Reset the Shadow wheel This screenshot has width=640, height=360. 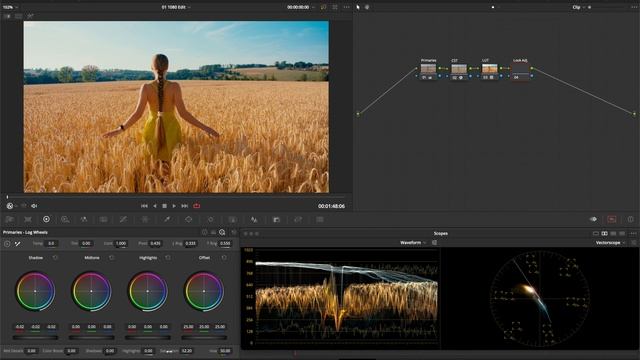point(55,258)
